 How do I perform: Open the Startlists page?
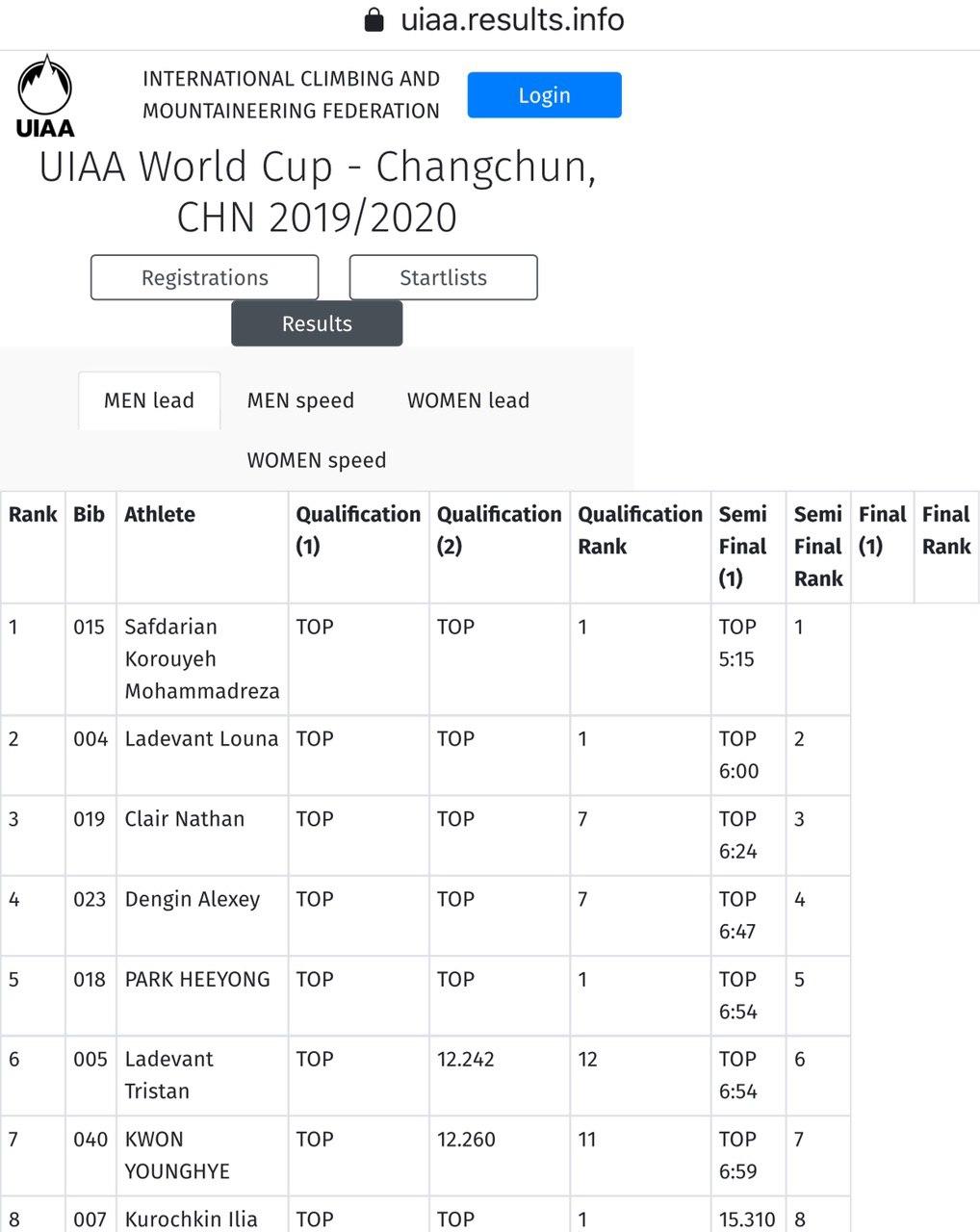click(x=443, y=277)
